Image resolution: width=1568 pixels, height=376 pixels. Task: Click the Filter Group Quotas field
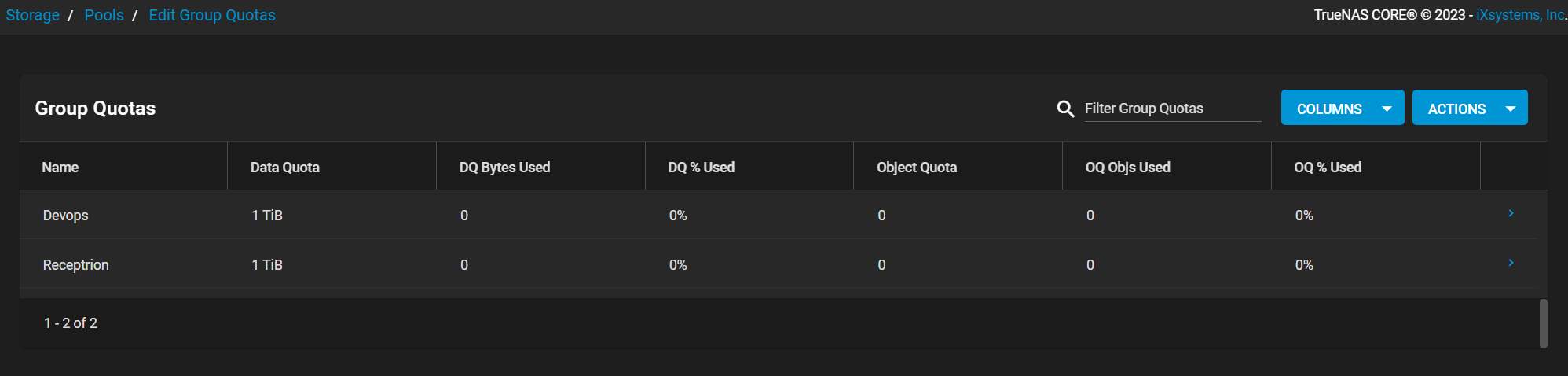coord(1172,109)
